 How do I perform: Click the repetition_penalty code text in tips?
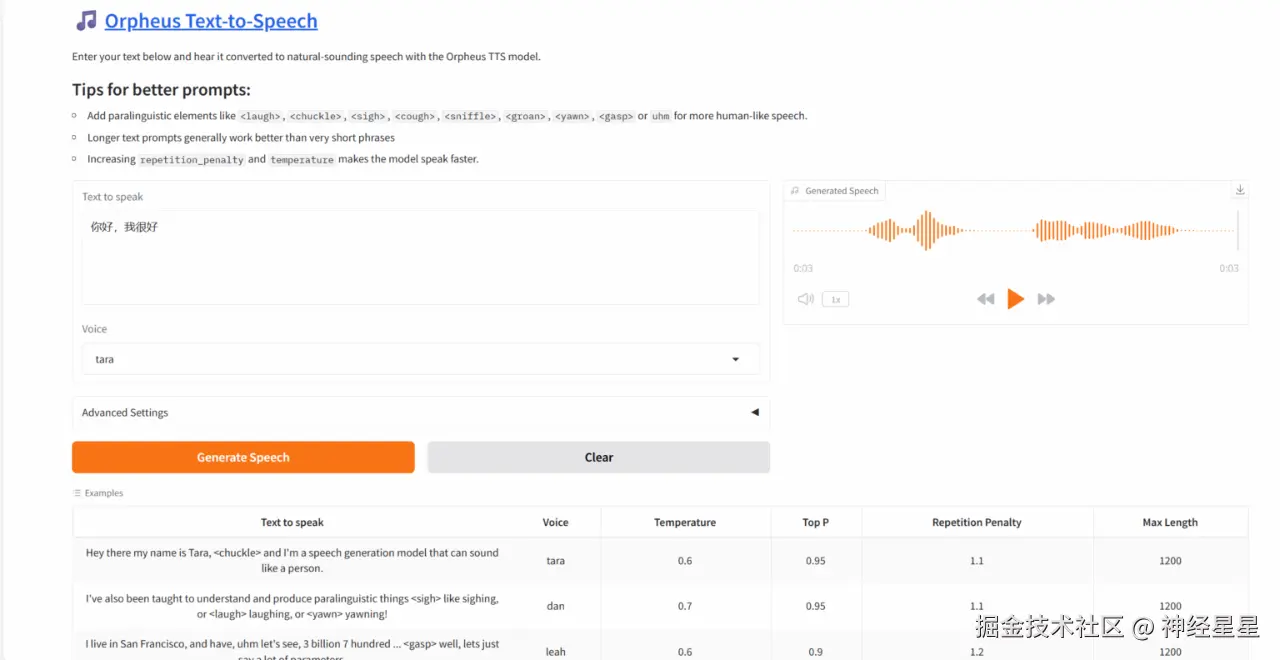point(192,159)
